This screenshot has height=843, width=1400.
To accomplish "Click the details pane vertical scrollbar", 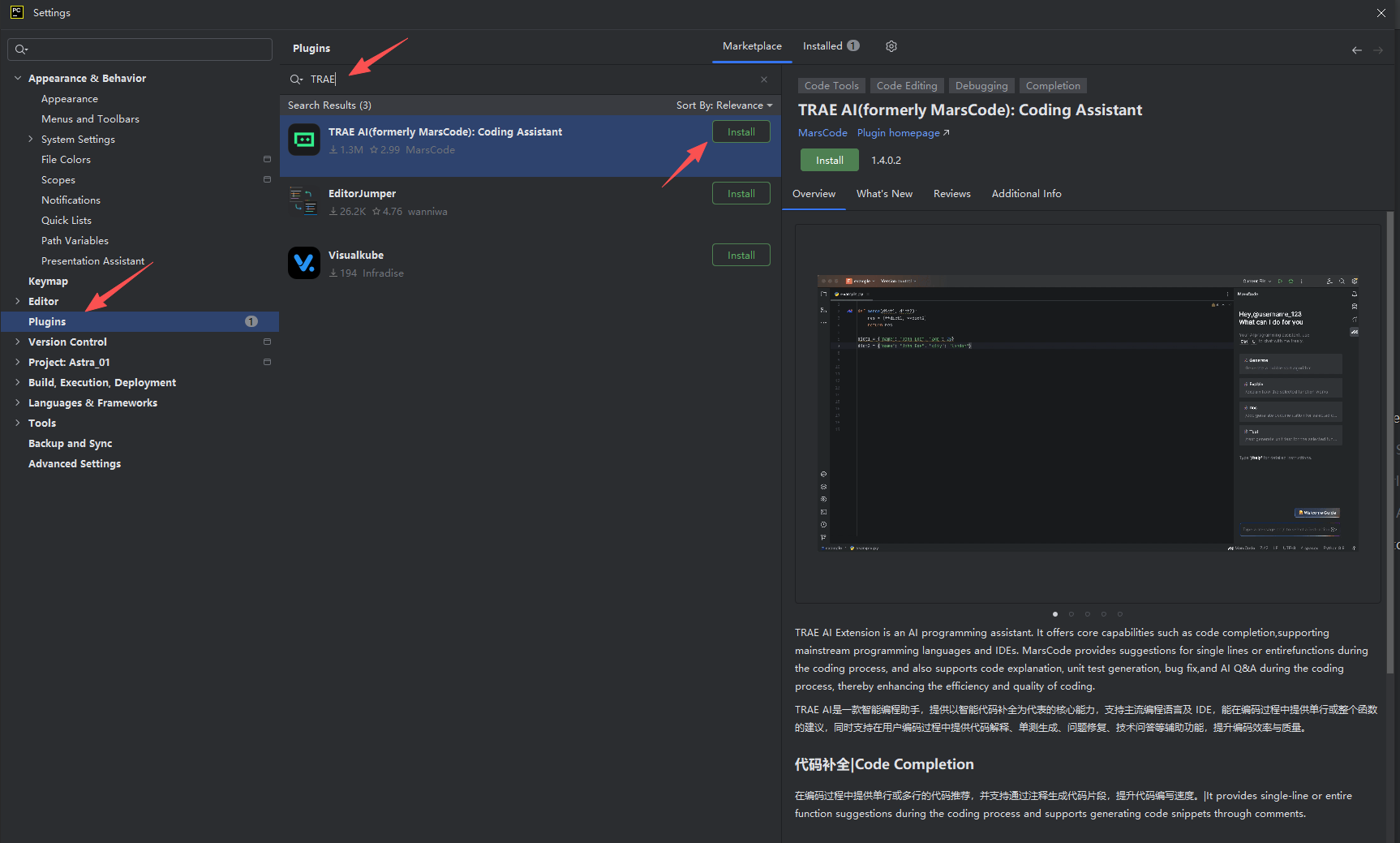I will 1390,442.
